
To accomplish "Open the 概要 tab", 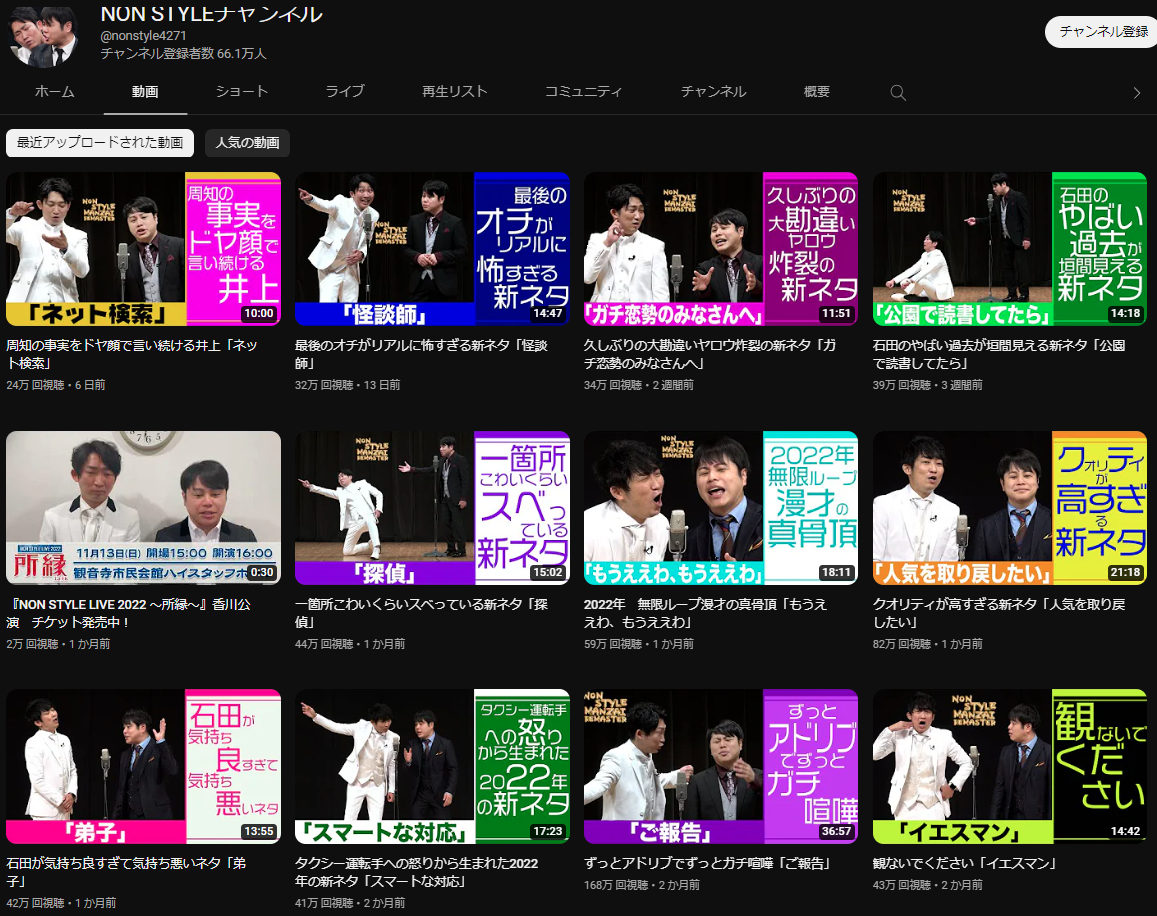I will tap(817, 92).
